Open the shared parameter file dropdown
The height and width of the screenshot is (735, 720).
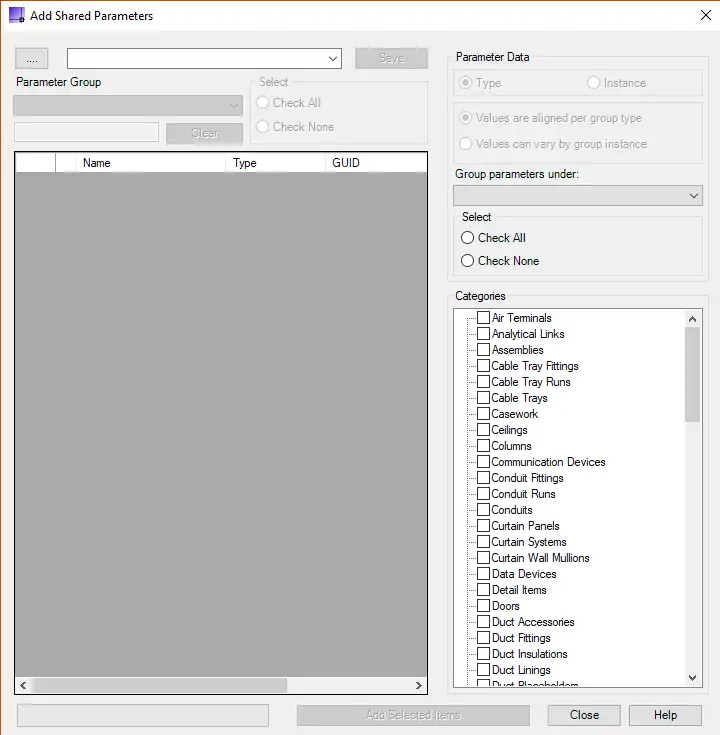coord(333,59)
